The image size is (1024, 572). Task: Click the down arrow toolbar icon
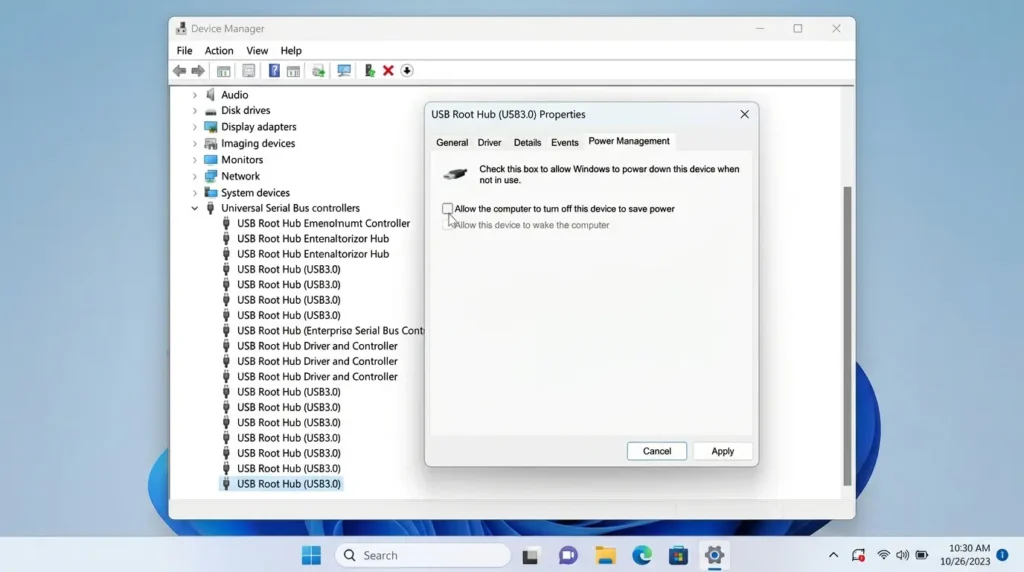(407, 71)
